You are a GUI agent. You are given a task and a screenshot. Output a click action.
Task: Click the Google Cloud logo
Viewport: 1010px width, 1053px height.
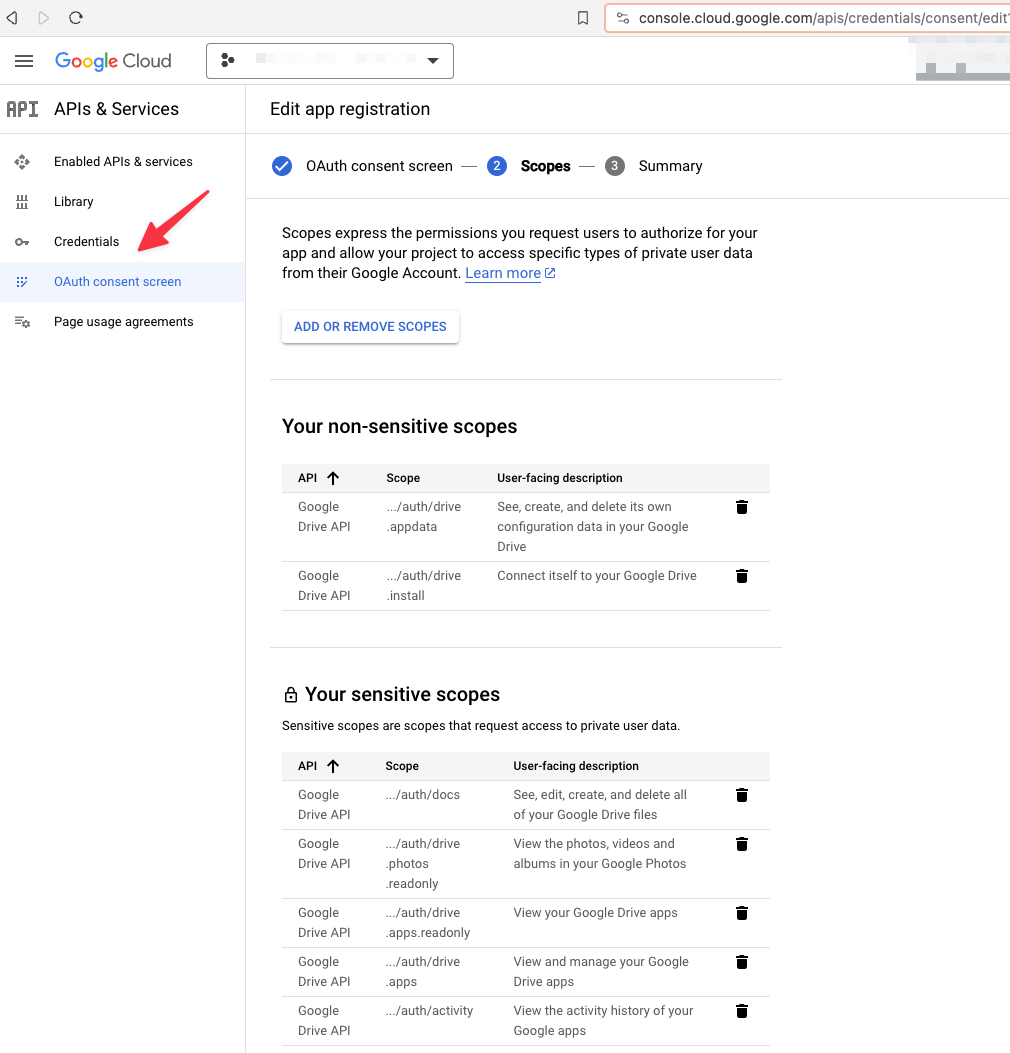tap(113, 61)
